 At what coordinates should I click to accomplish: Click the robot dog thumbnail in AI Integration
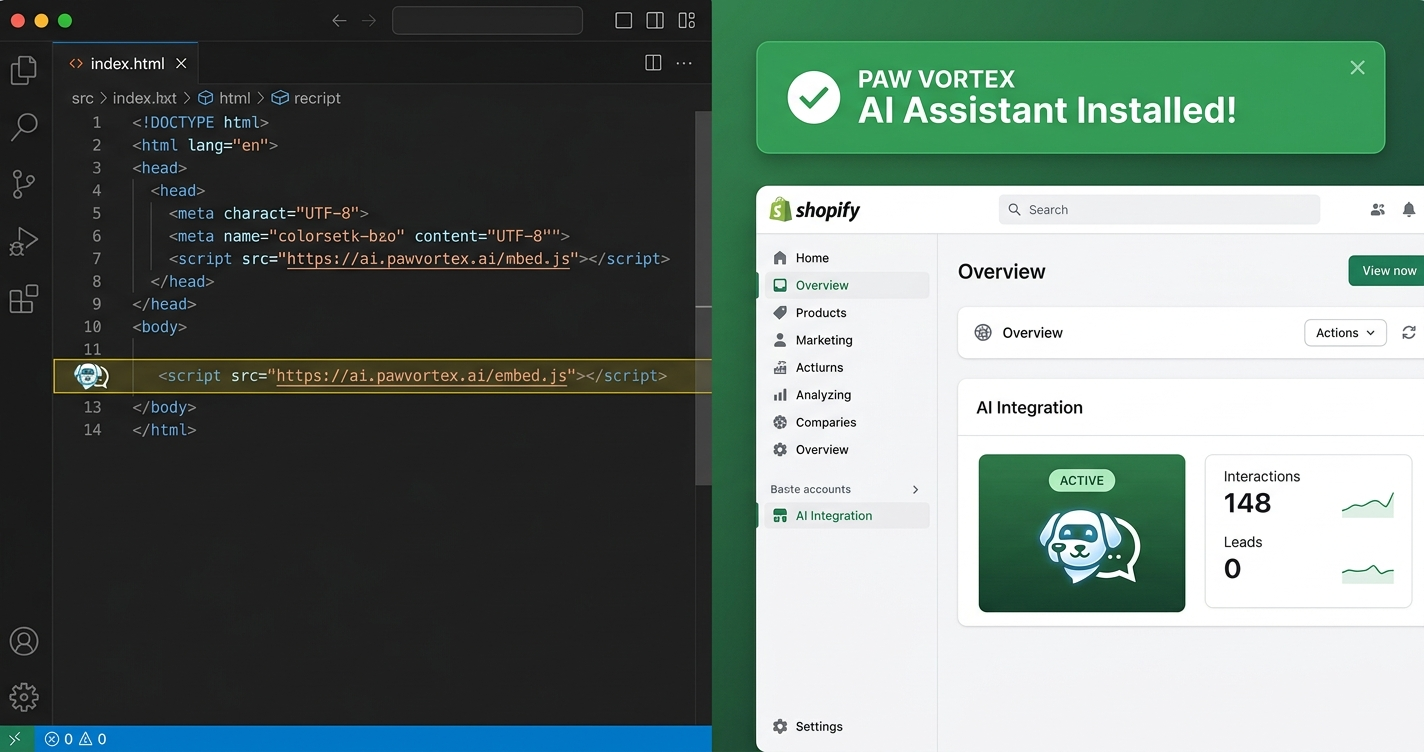tap(1082, 533)
